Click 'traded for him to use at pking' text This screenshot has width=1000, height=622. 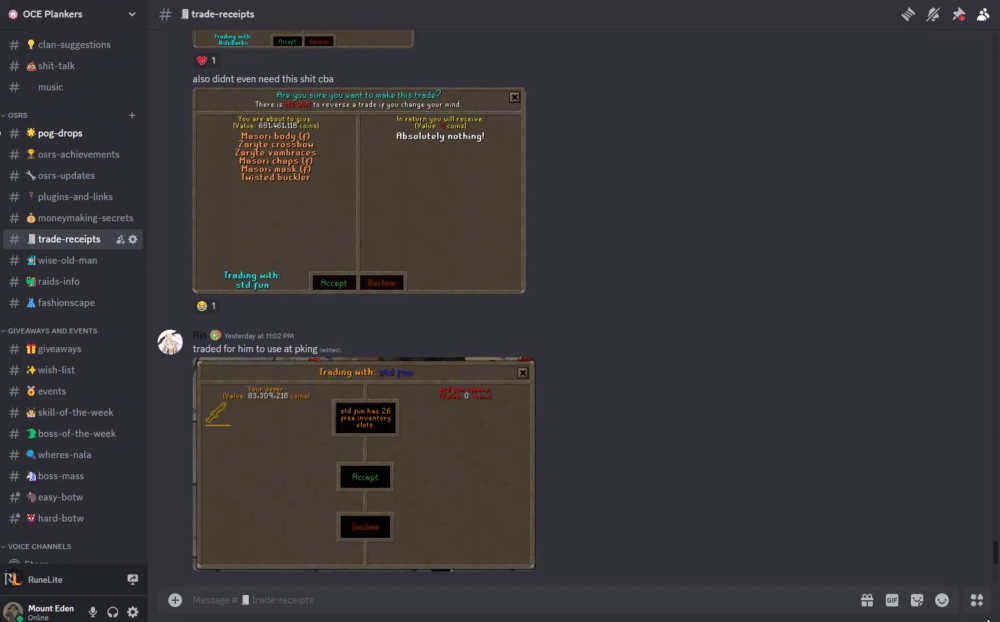[255, 349]
